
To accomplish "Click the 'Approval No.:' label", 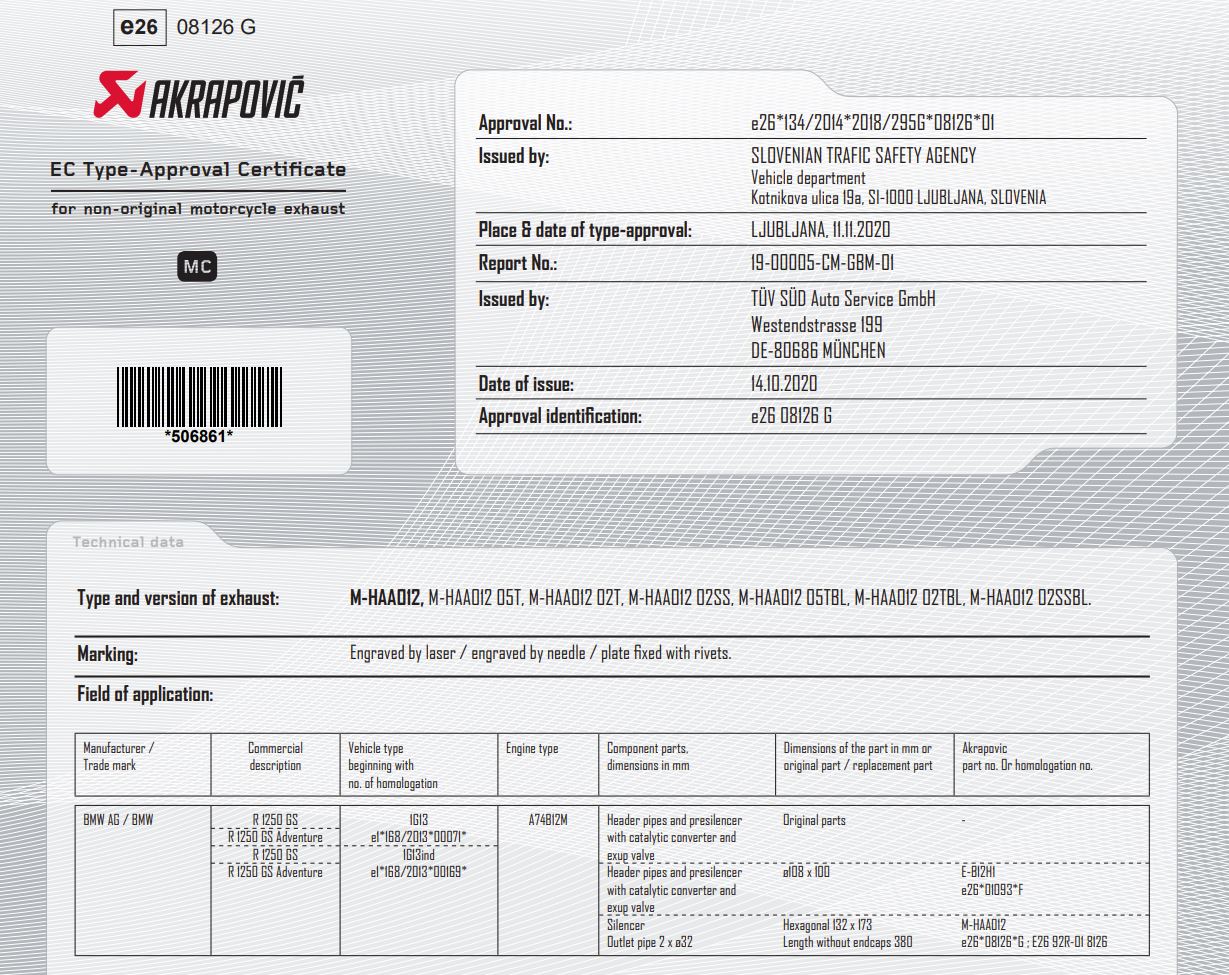I will tap(524, 125).
